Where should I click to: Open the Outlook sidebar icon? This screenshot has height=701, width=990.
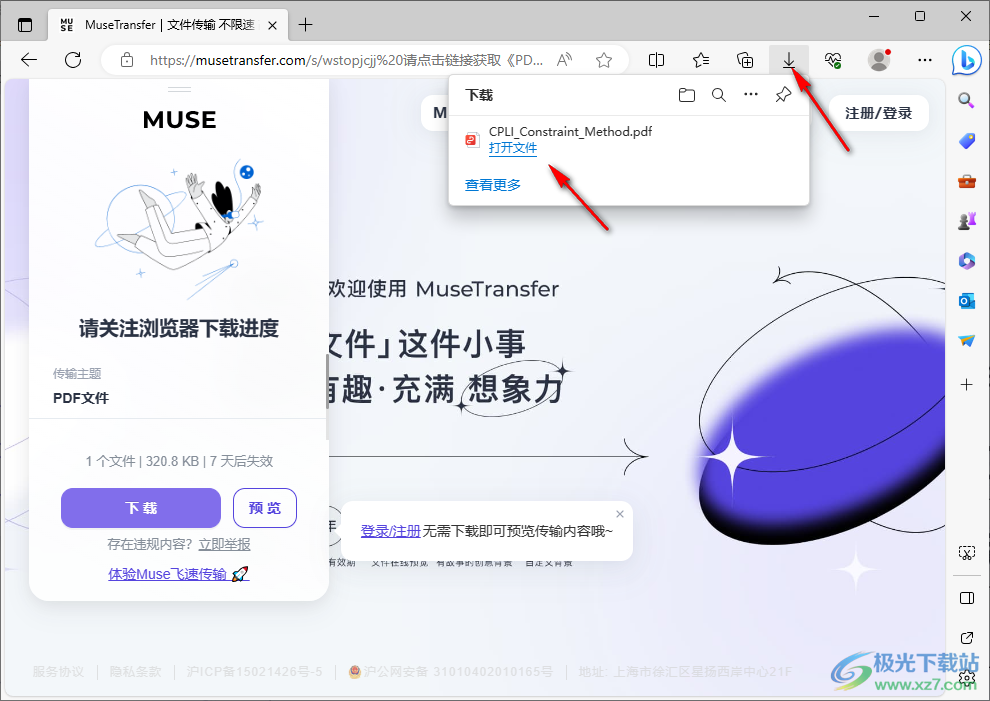[965, 300]
